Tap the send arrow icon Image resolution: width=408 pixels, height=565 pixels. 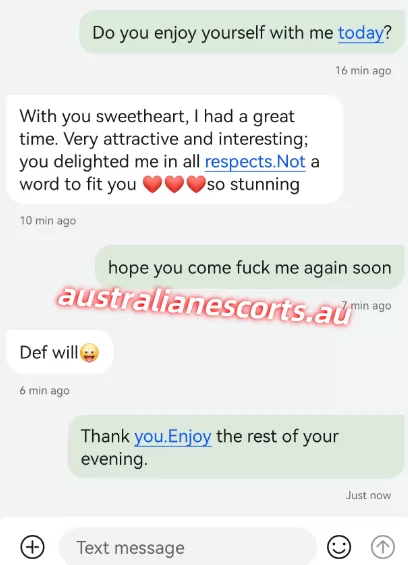[383, 547]
